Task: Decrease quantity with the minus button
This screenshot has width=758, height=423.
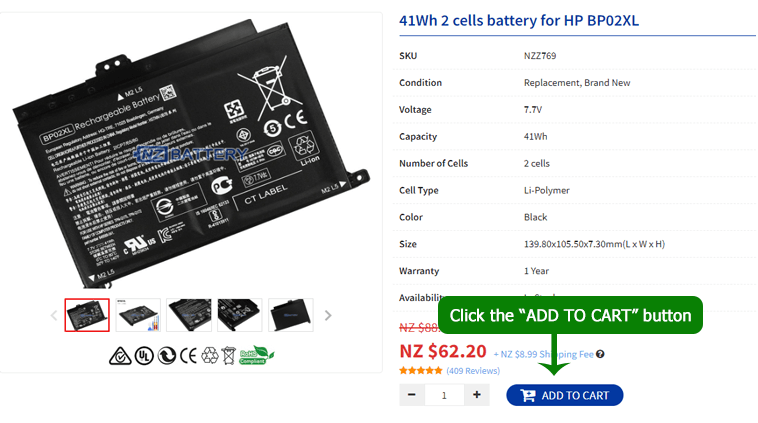Action: click(x=412, y=395)
